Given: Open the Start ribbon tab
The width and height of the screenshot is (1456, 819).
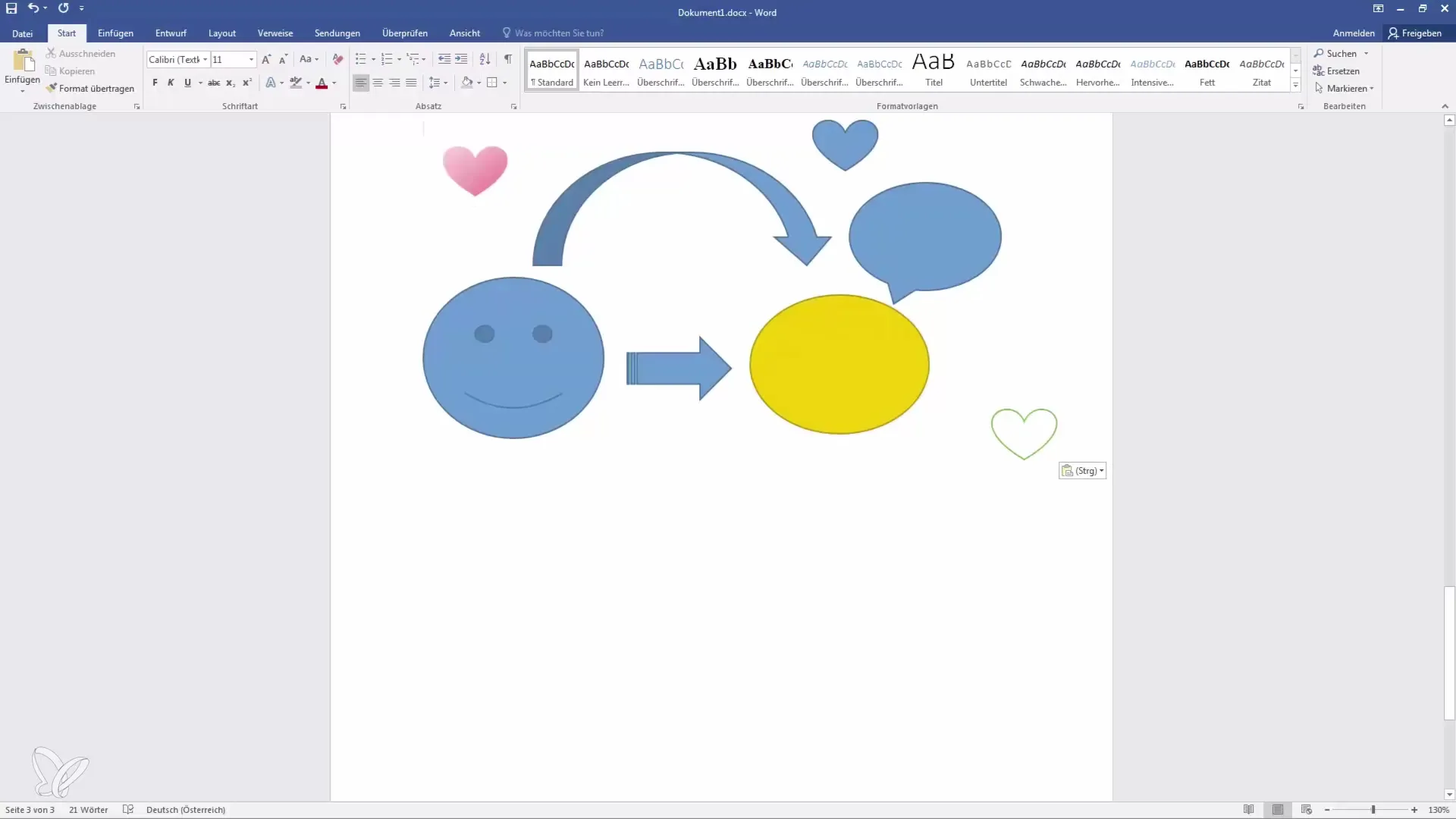Looking at the screenshot, I should click(66, 33).
